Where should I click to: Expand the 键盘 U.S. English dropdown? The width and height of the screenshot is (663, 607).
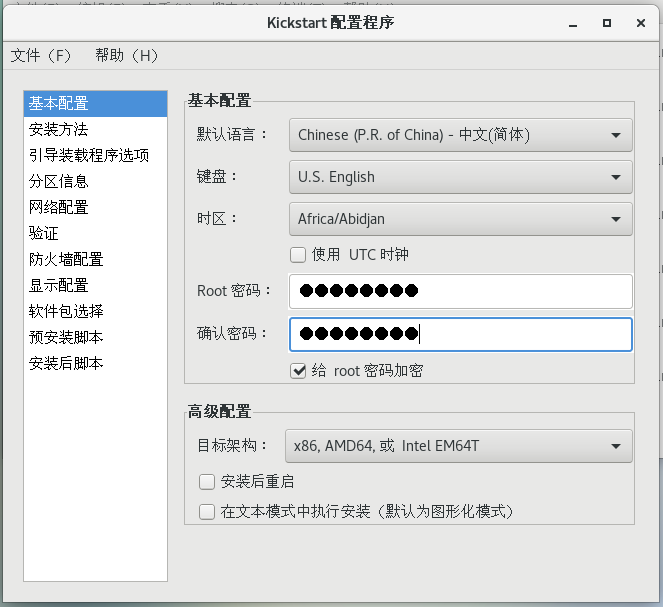(460, 177)
